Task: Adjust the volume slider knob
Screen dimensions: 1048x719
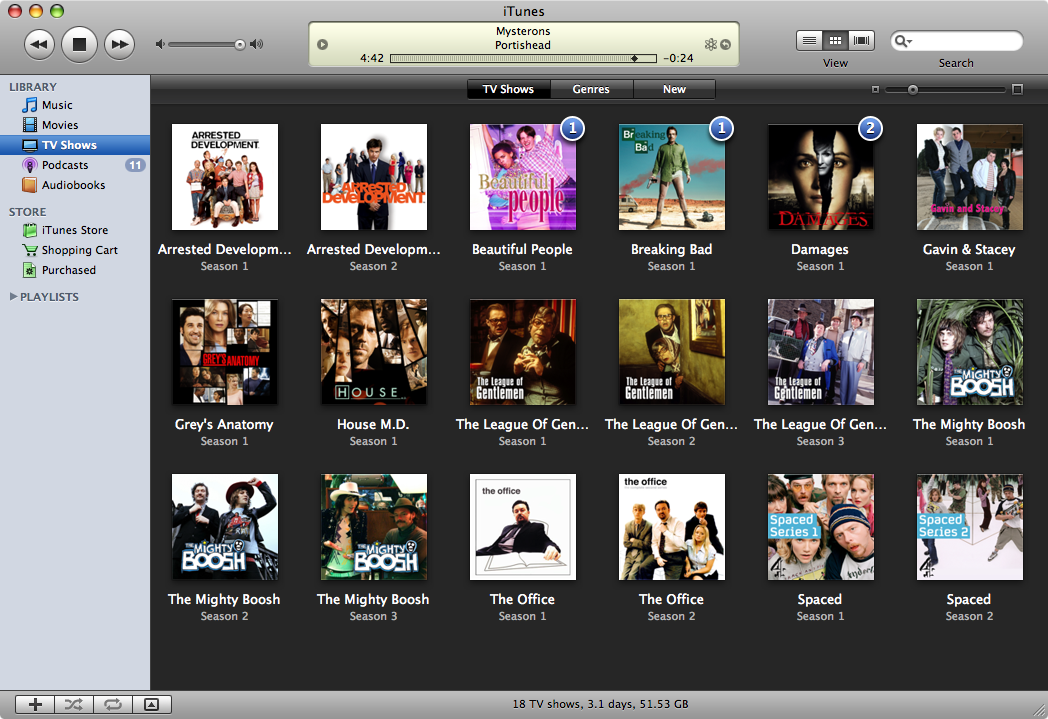Action: click(239, 45)
